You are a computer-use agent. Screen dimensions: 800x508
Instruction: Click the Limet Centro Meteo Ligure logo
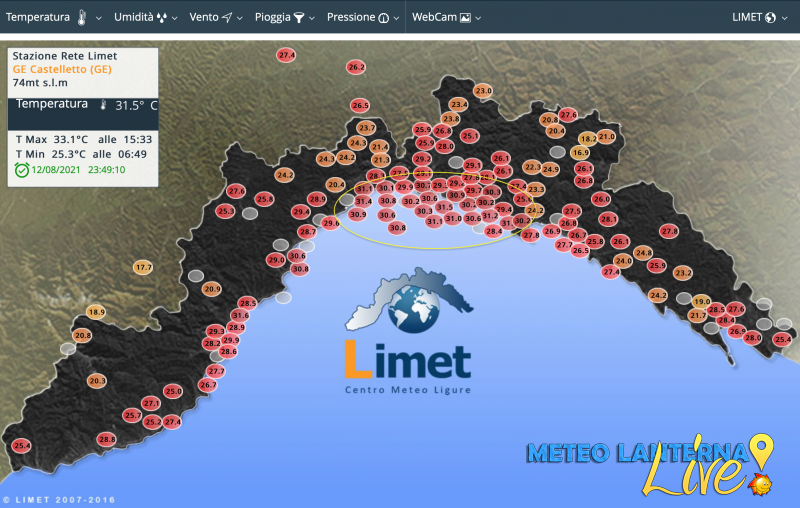pos(409,331)
